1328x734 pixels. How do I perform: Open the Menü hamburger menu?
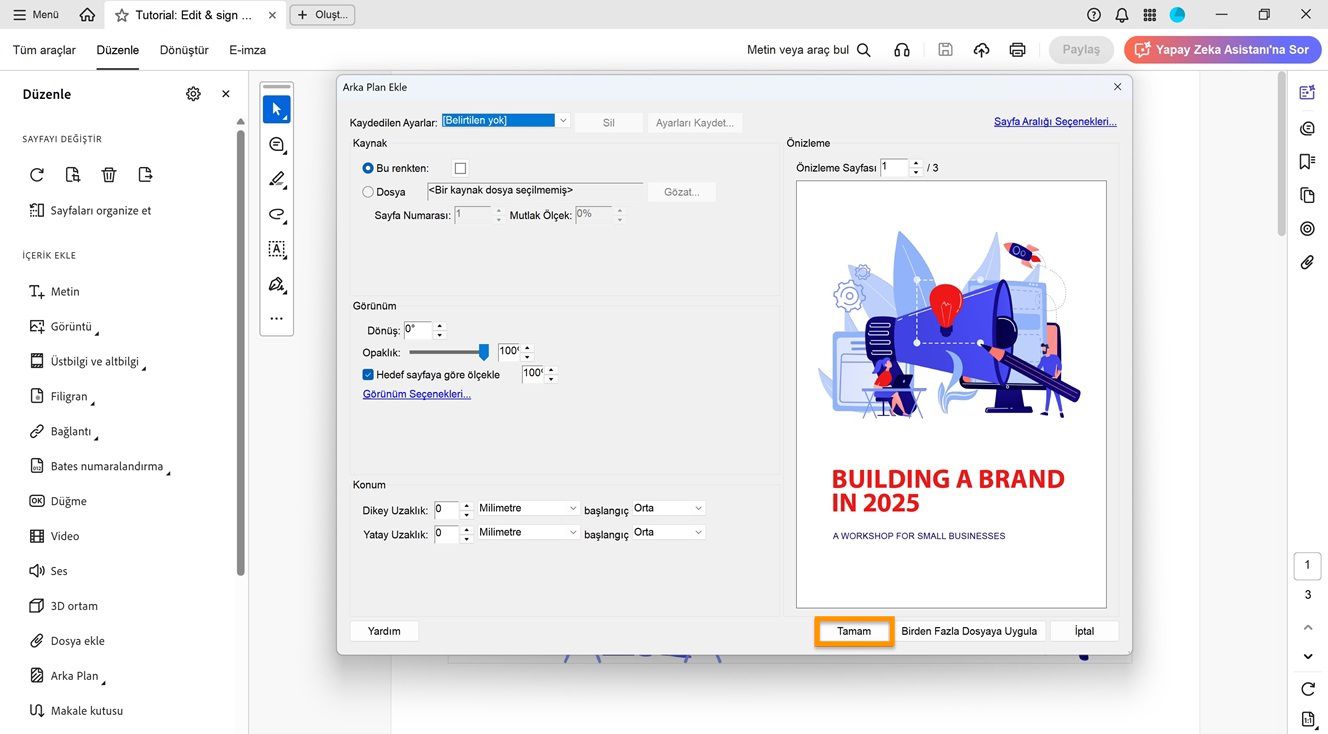[36, 15]
